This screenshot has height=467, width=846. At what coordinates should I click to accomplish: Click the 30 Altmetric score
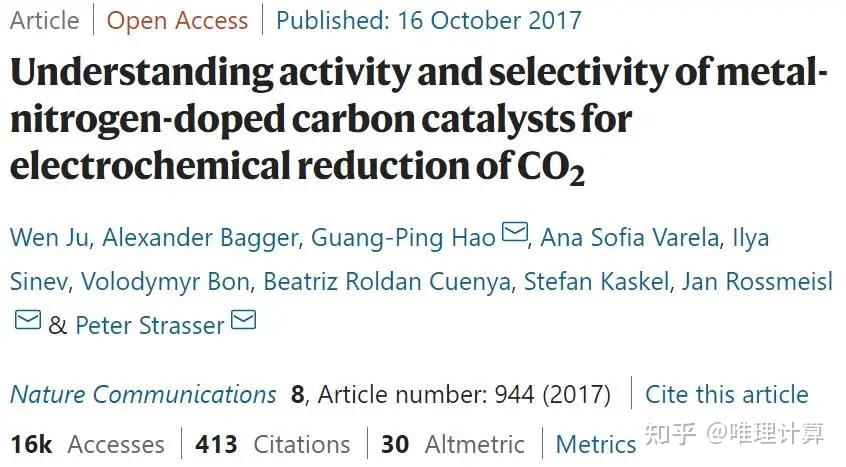(x=453, y=444)
